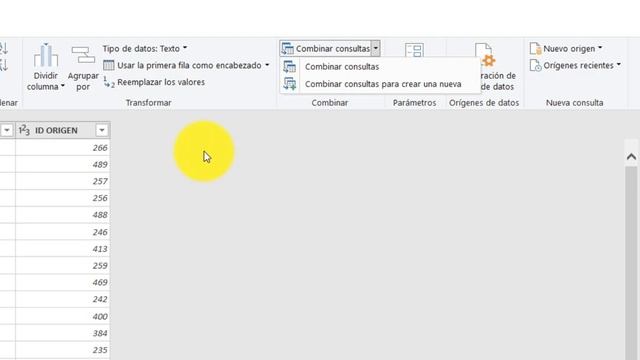Select cell with value 257
Image resolution: width=640 pixels, height=360 pixels.
(63, 181)
